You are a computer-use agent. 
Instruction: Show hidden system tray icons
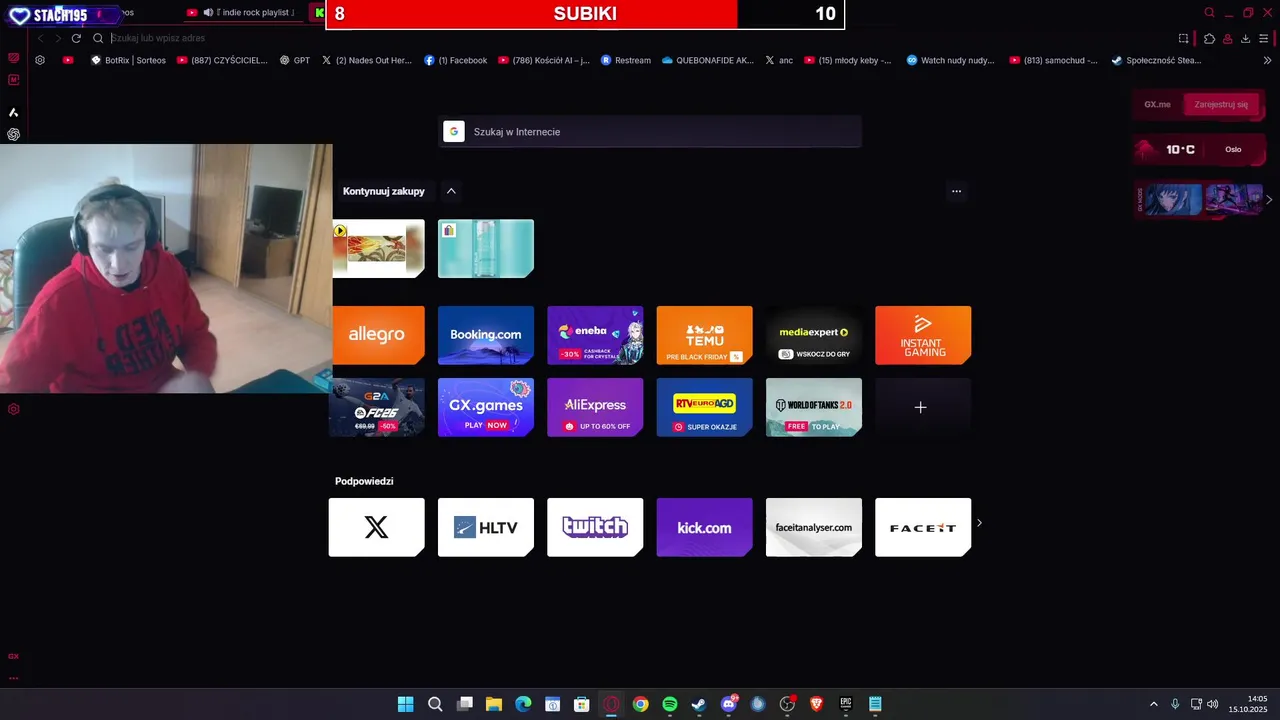point(1153,704)
